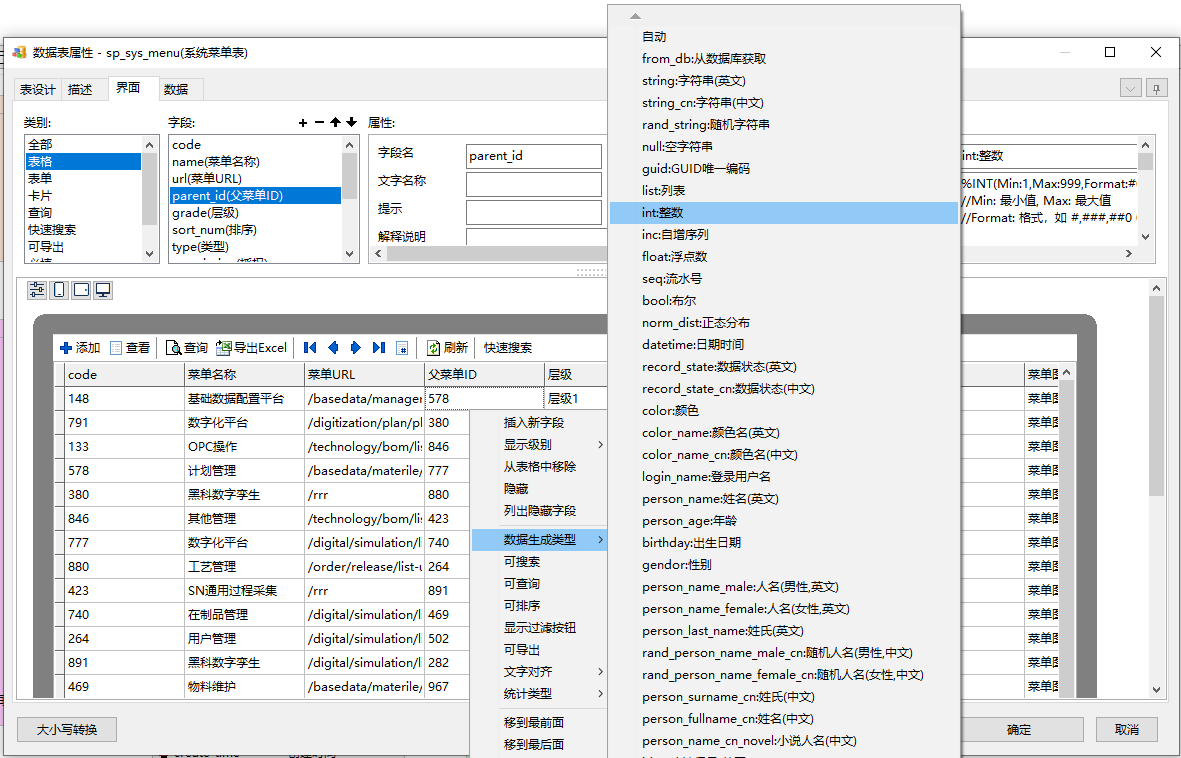Switch preview to phone device icon

[x=59, y=290]
